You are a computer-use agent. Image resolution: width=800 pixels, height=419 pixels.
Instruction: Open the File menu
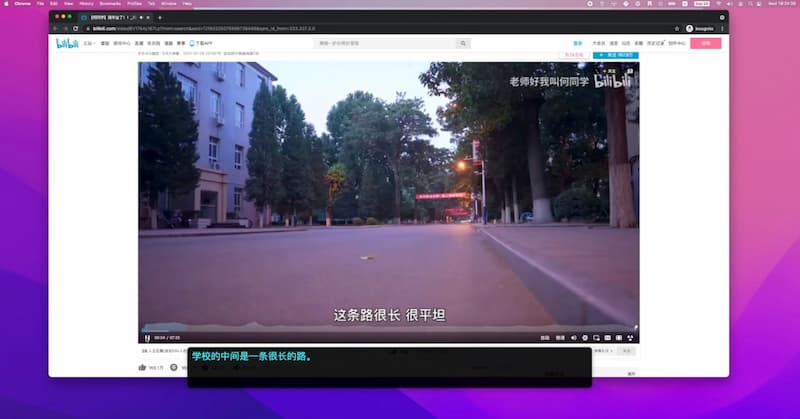pos(40,4)
